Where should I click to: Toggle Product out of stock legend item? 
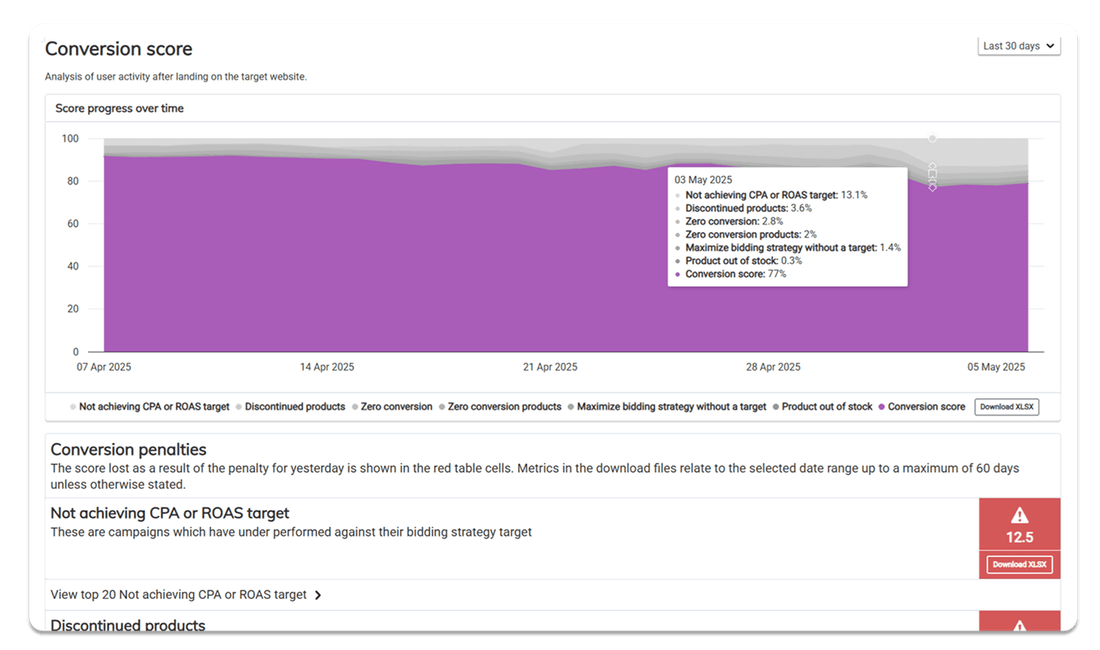click(822, 407)
